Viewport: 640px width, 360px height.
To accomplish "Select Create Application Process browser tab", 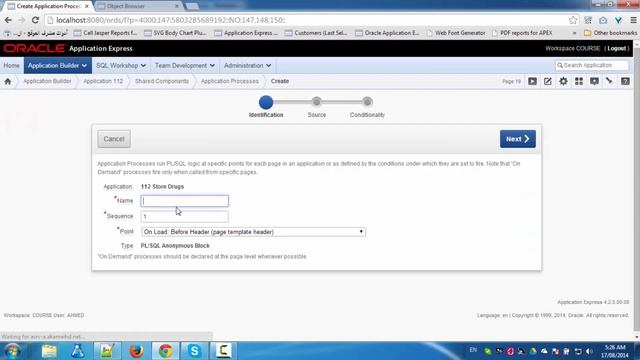I will click(48, 6).
